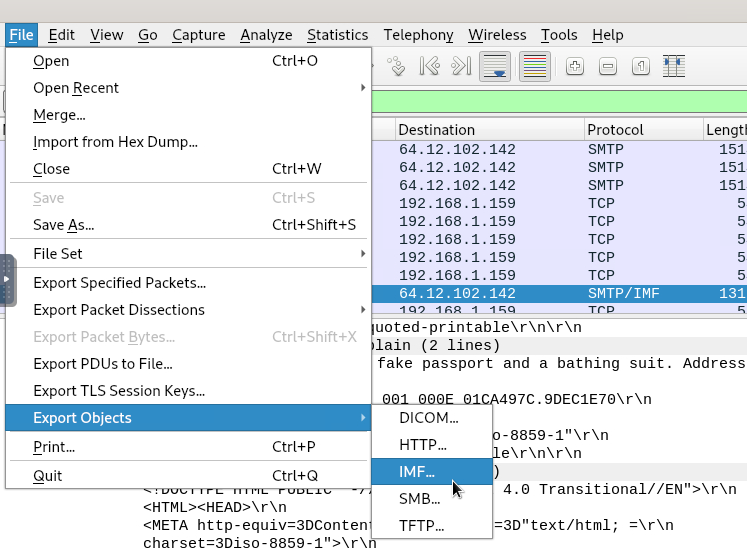Click the green display filter field
Screen dimensions: 747x552
pyautogui.click(x=558, y=102)
